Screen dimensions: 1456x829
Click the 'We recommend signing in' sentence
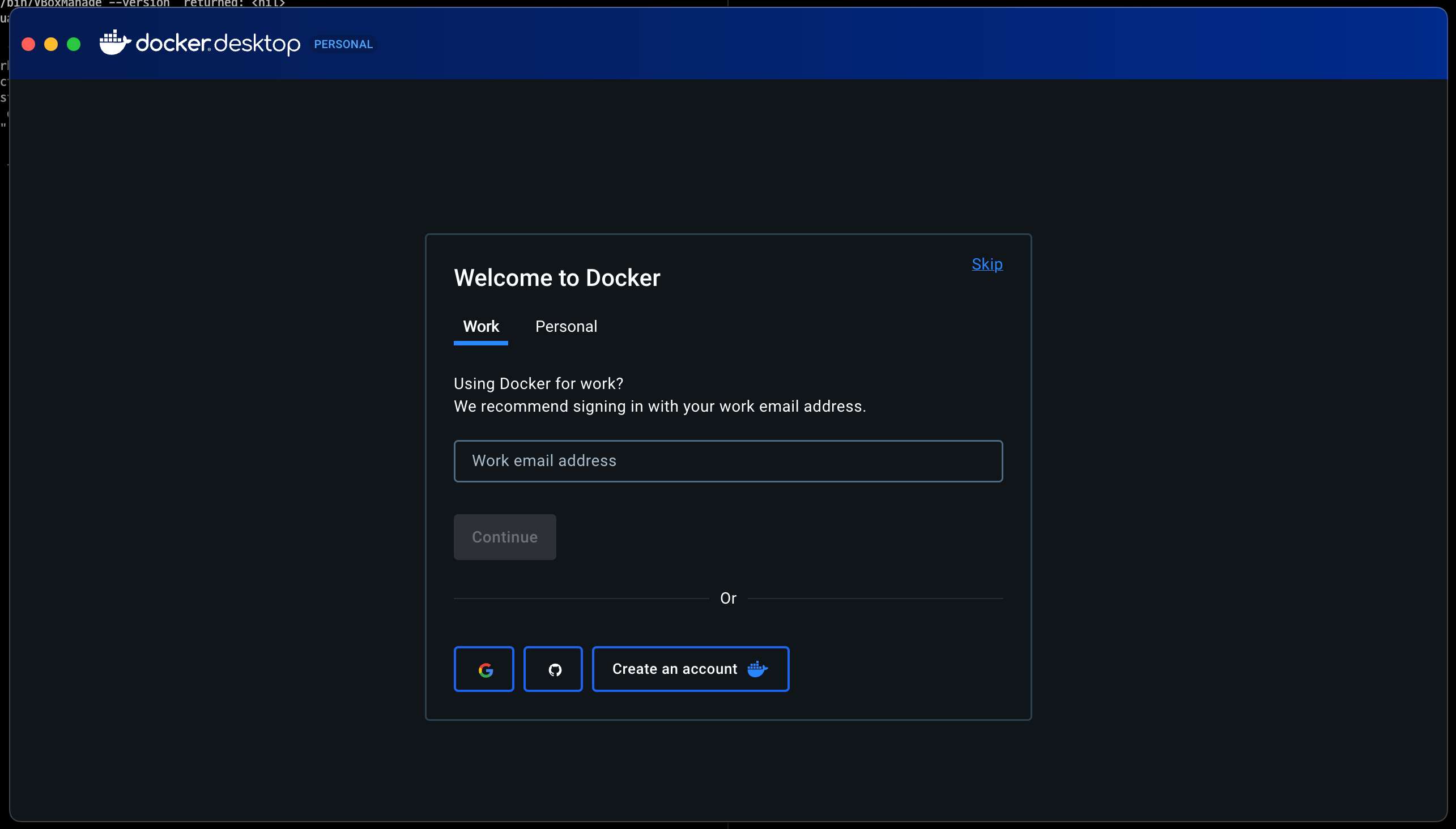coord(659,407)
